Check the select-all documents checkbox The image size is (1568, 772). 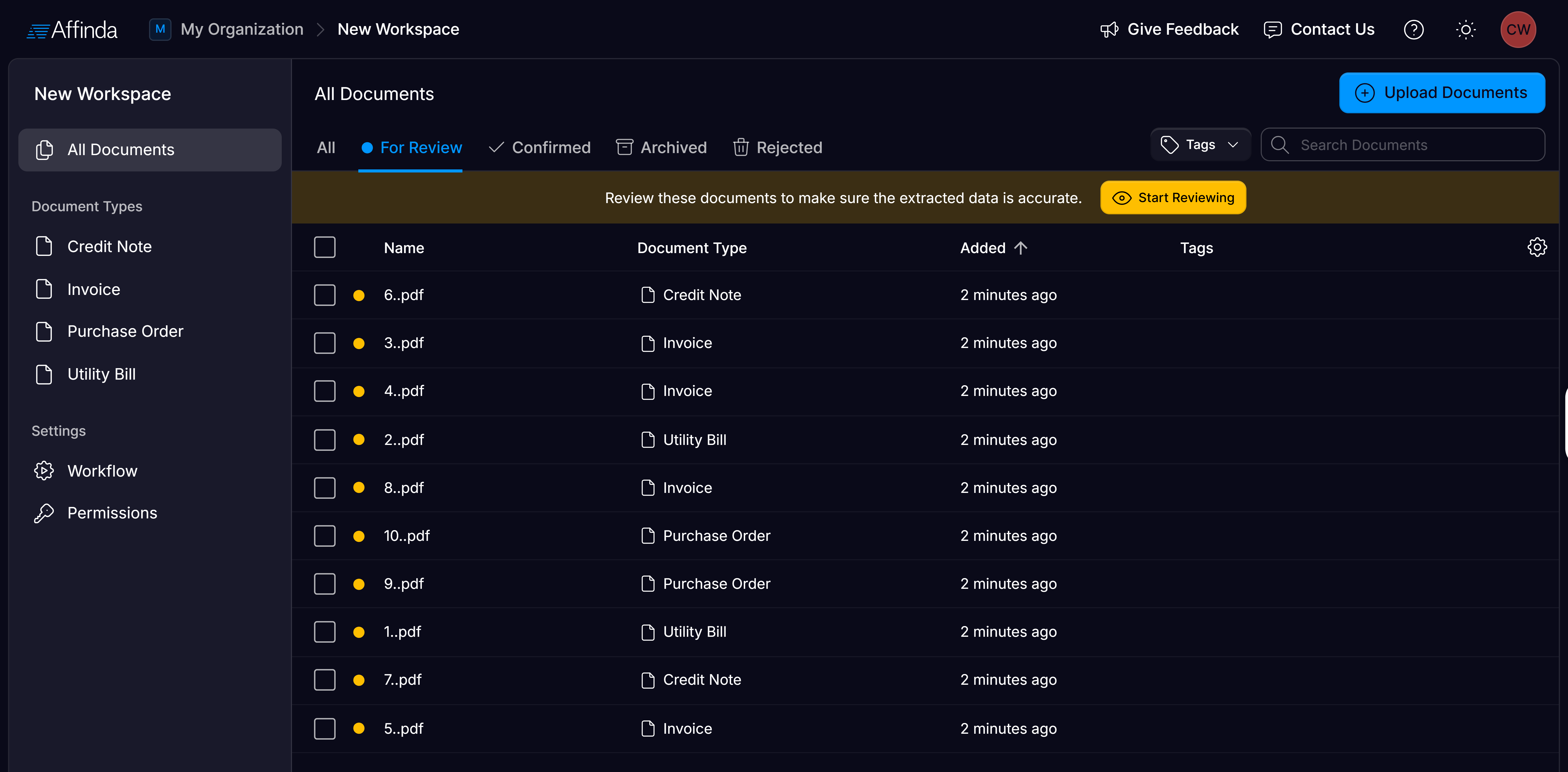pyautogui.click(x=324, y=247)
